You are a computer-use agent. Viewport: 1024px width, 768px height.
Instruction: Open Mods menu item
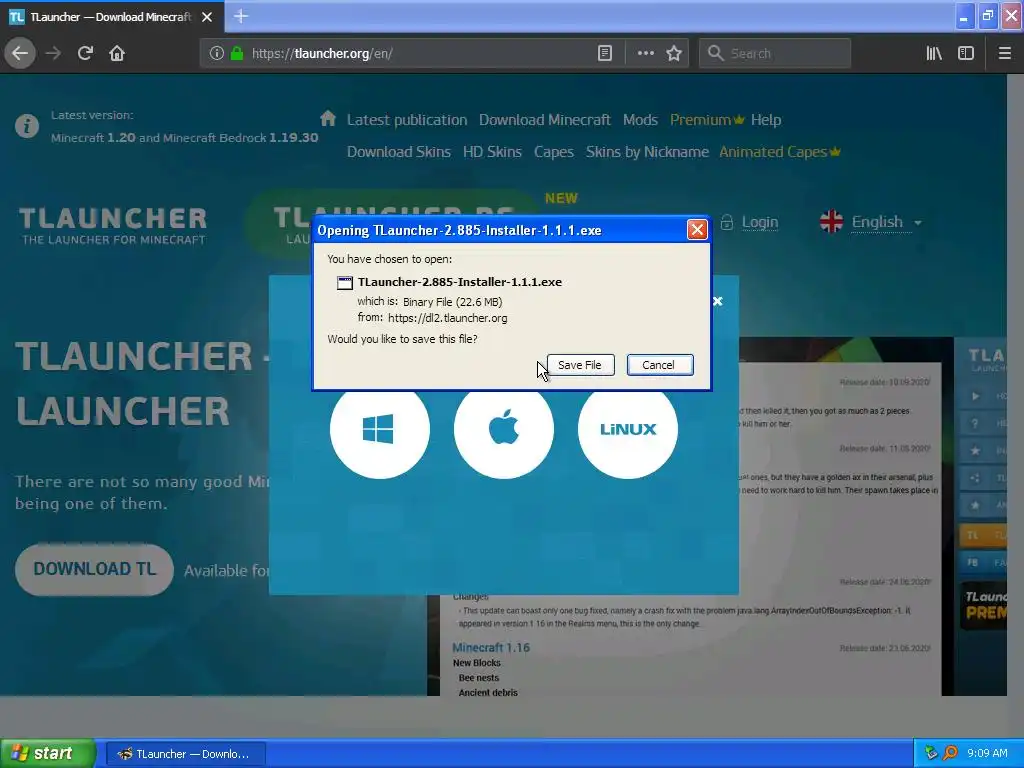click(640, 120)
